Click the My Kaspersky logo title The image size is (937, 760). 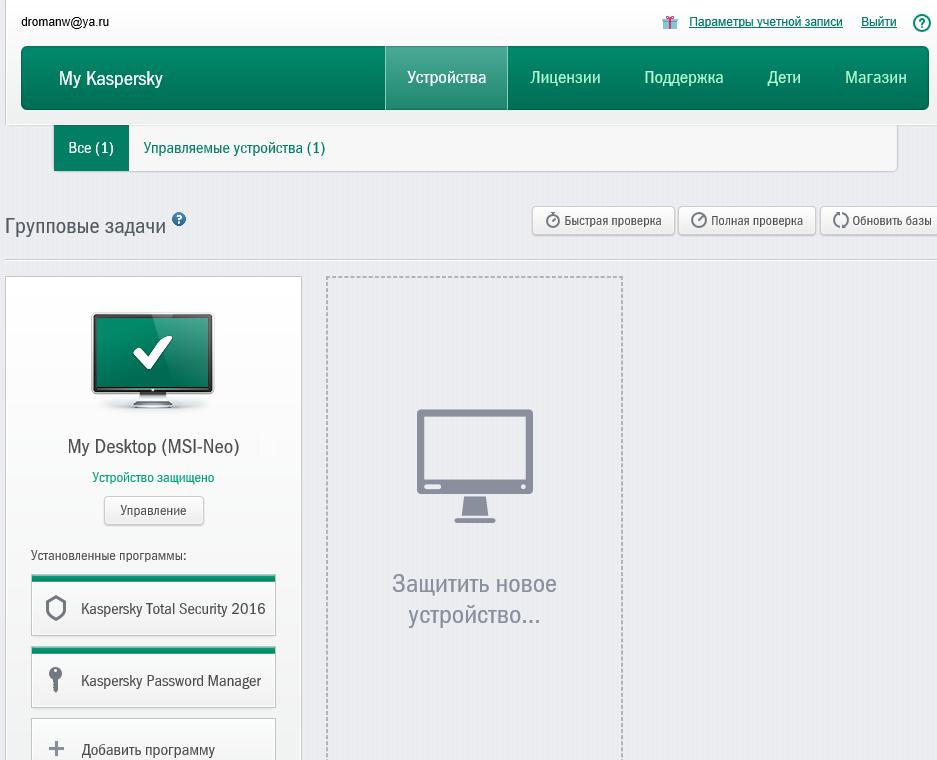[111, 78]
